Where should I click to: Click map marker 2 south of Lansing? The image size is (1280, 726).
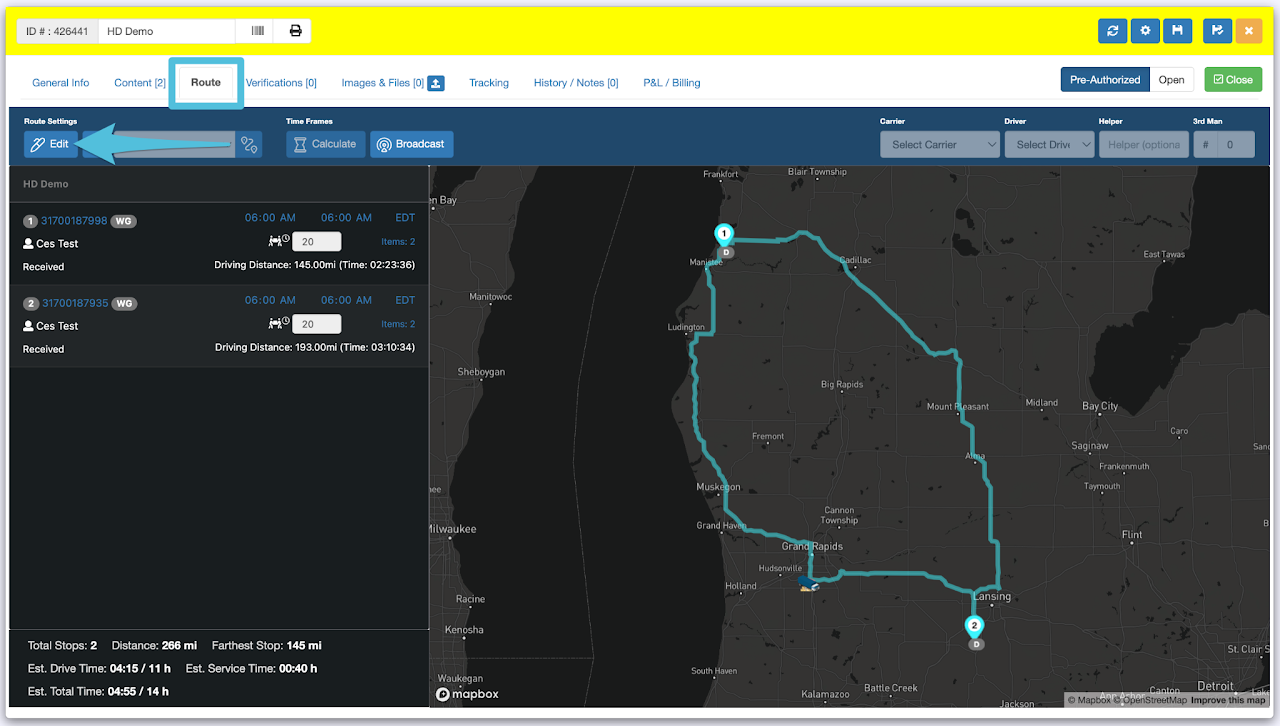tap(974, 627)
